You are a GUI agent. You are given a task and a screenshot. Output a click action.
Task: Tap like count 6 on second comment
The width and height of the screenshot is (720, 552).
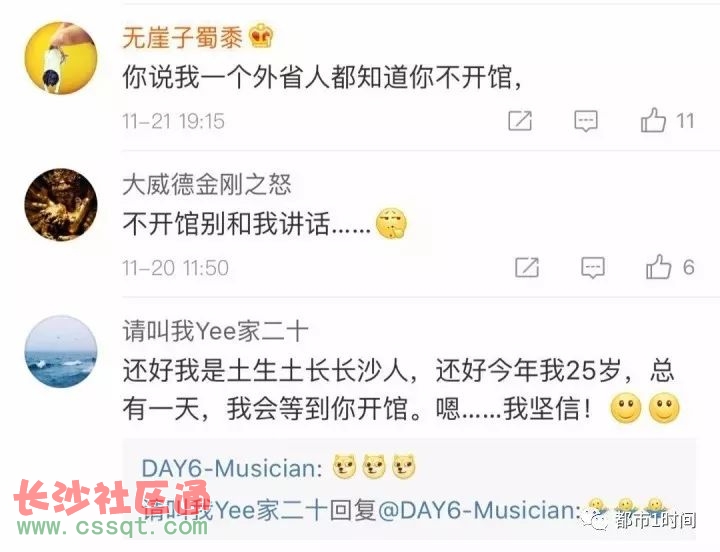(688, 267)
